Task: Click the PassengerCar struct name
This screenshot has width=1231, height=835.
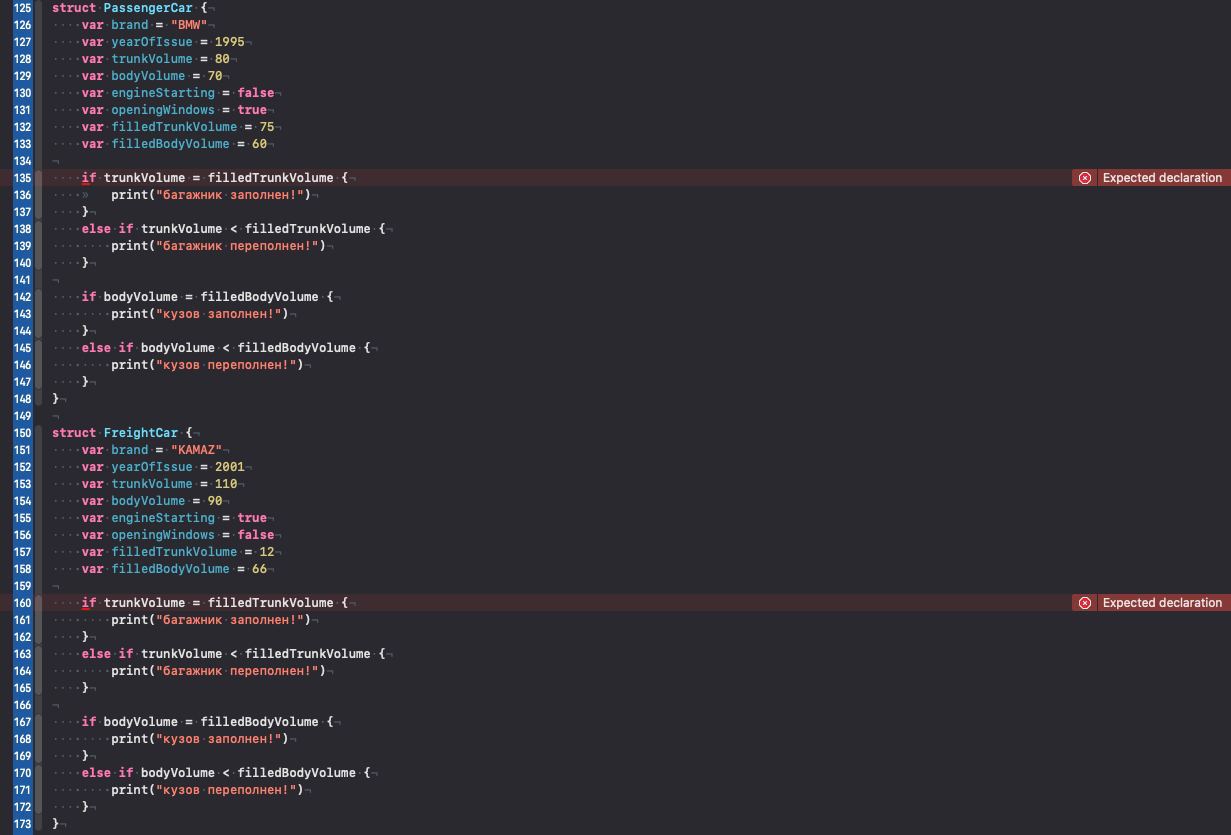Action: [148, 8]
